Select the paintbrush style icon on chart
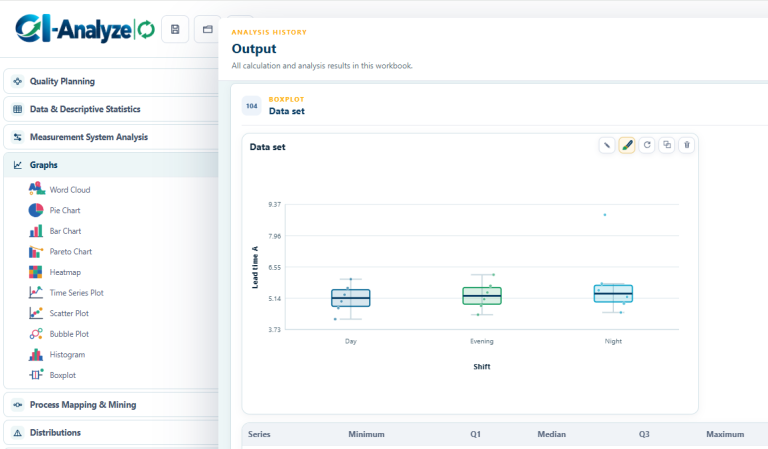Image resolution: width=768 pixels, height=449 pixels. coord(627,145)
